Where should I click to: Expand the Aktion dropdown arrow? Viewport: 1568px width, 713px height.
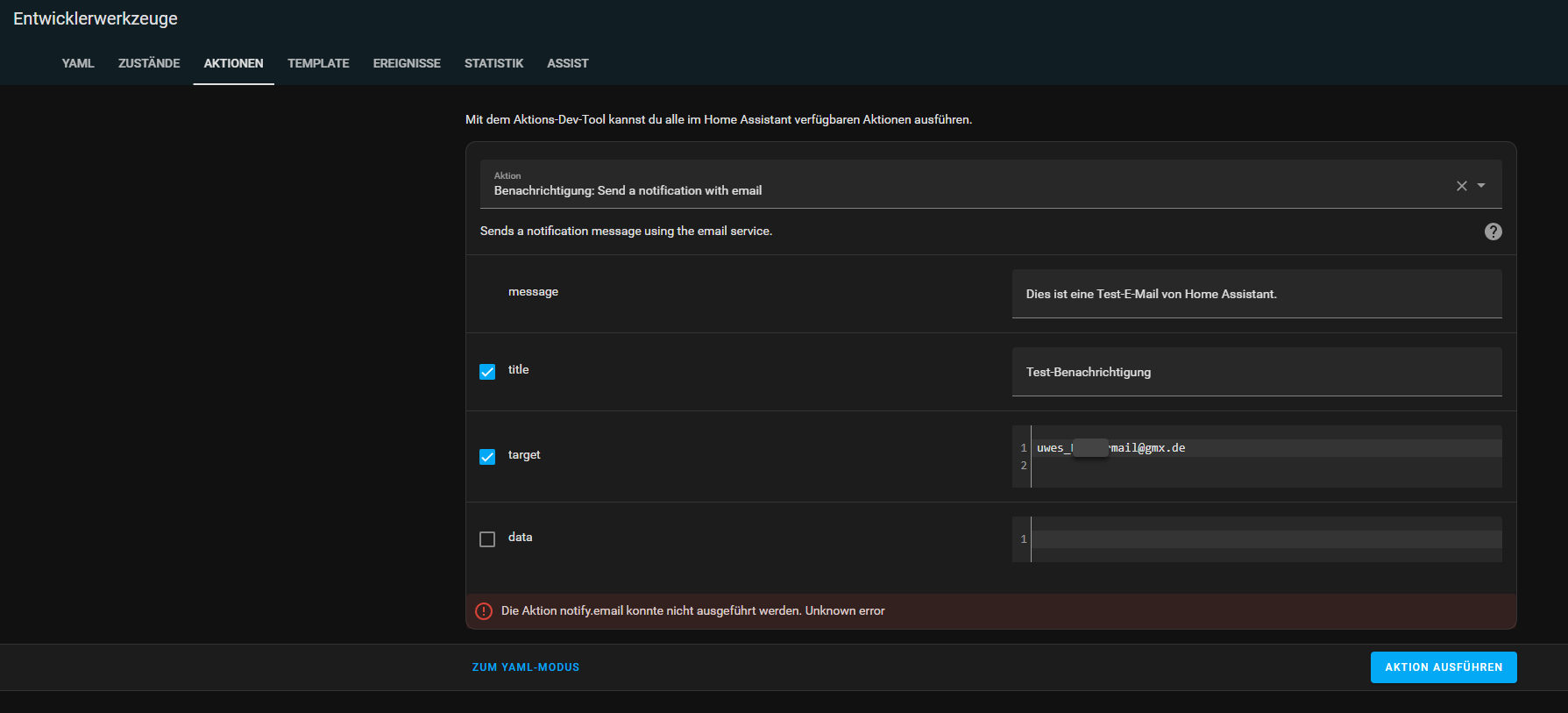[x=1481, y=186]
